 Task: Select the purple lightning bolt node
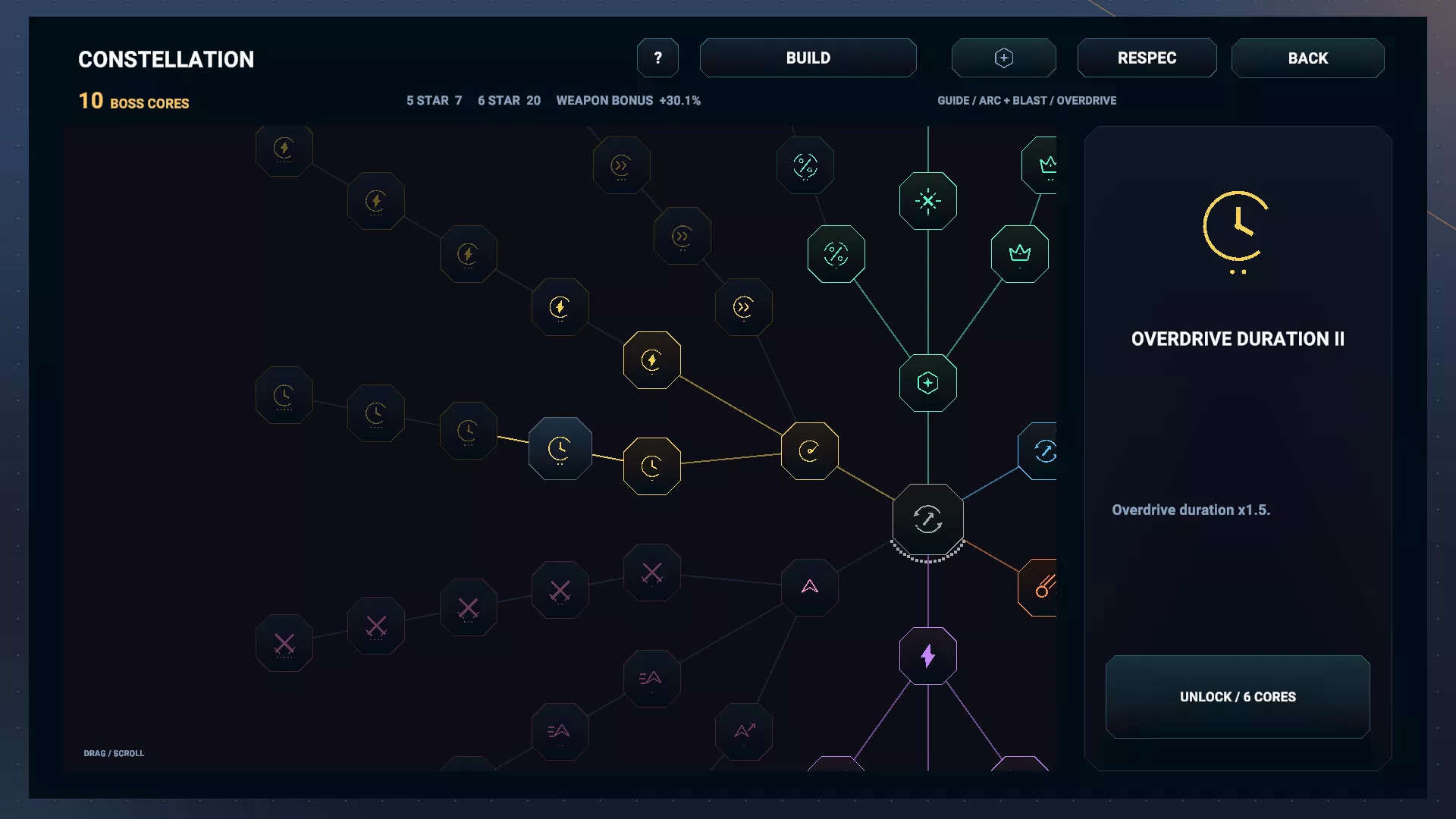point(927,656)
